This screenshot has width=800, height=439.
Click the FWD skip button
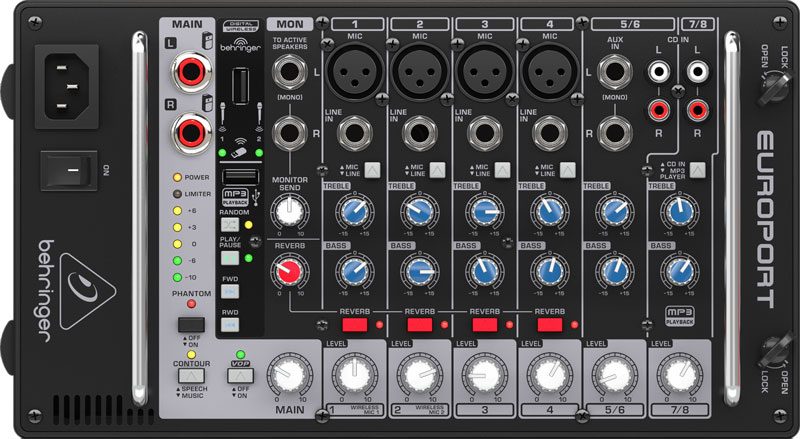[230, 291]
